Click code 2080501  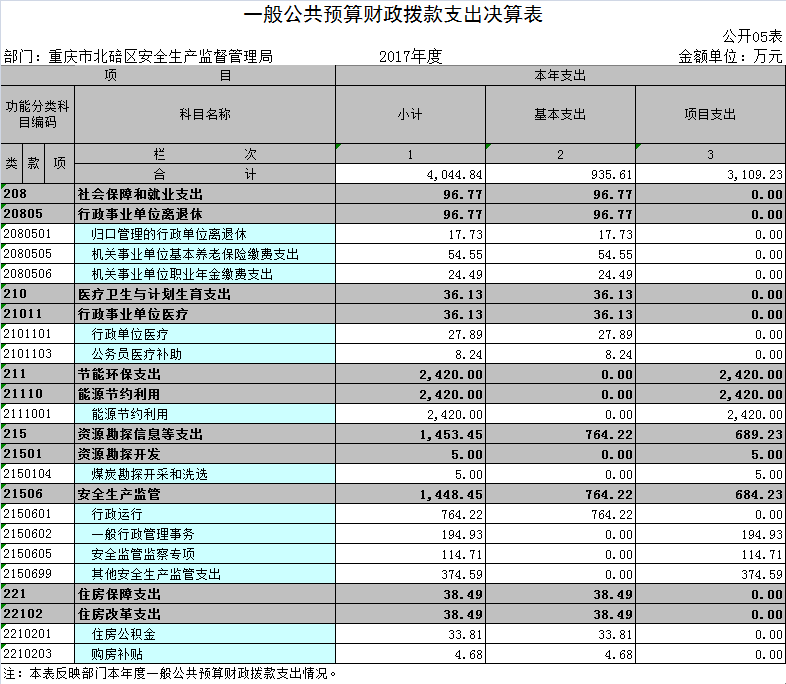[x=38, y=234]
